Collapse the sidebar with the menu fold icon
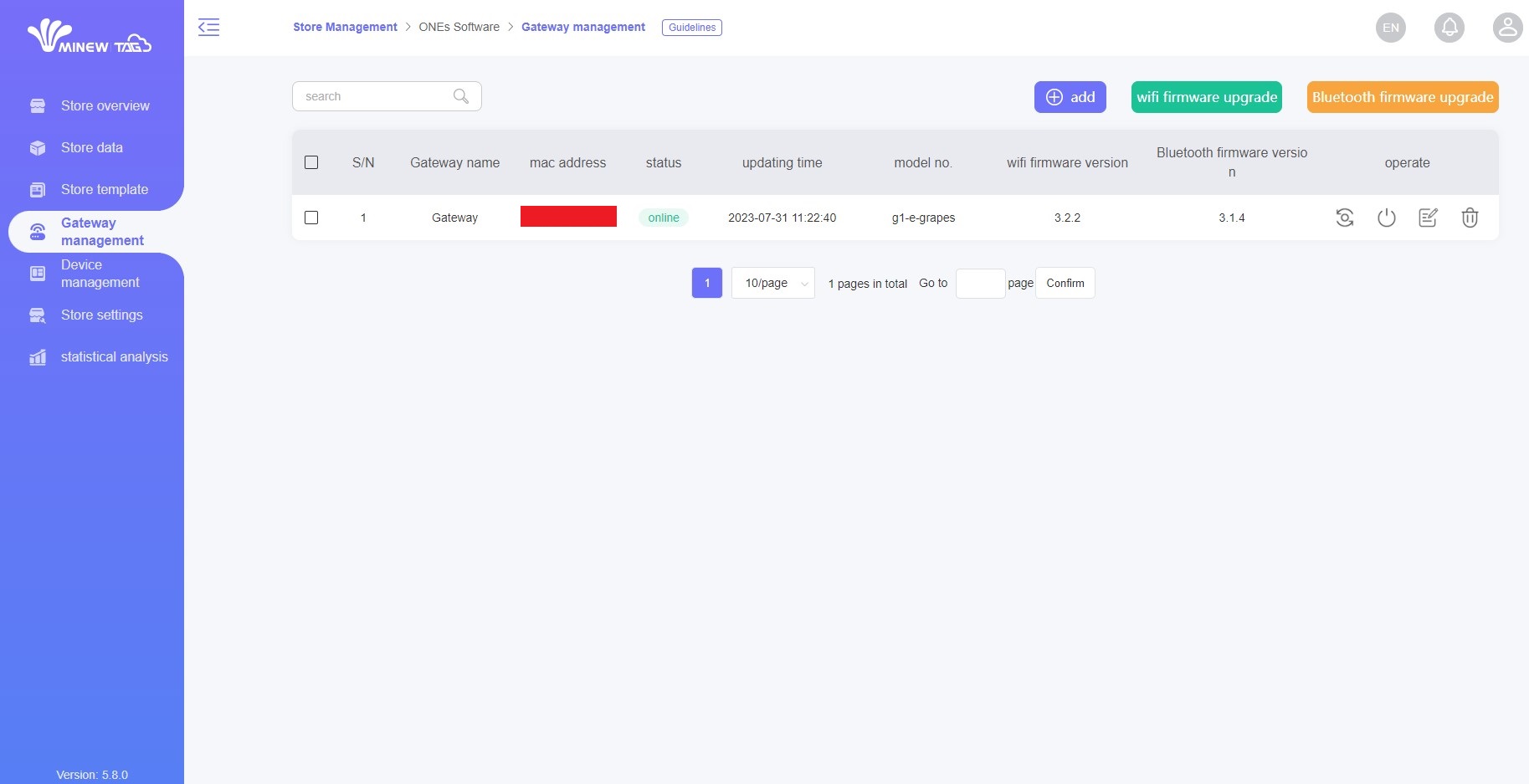The width and height of the screenshot is (1529, 784). tap(208, 27)
